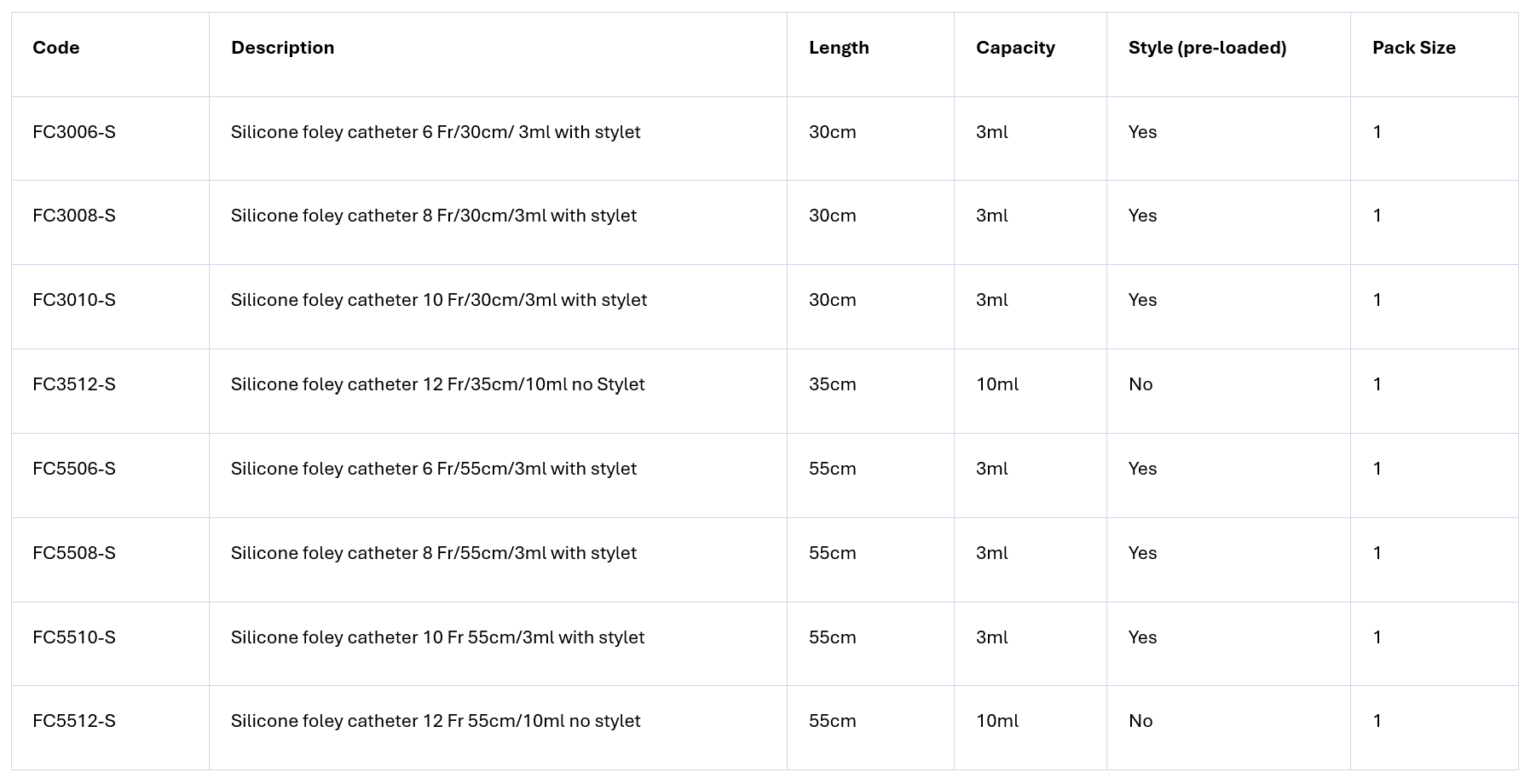Viewport: 1536px width, 784px height.
Task: Click the Capacity column header
Action: 1015,48
